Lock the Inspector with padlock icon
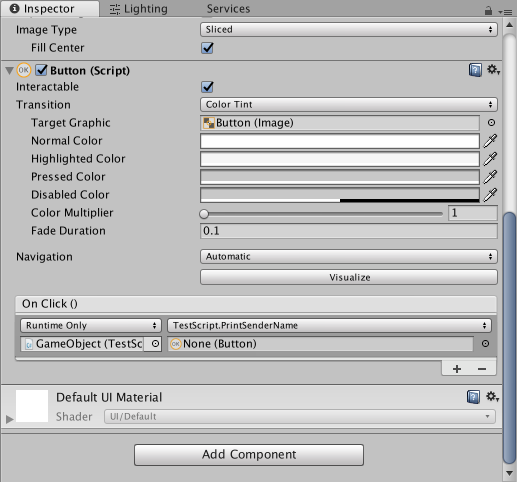Screen dimensions: 517x482 pos(488,11)
